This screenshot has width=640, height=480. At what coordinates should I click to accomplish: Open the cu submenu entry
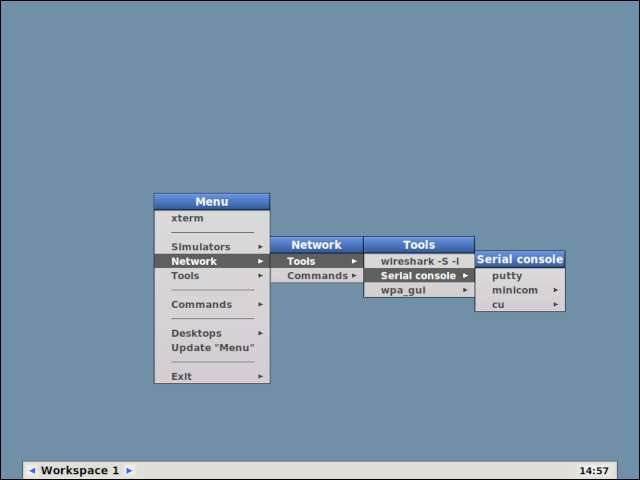[520, 304]
